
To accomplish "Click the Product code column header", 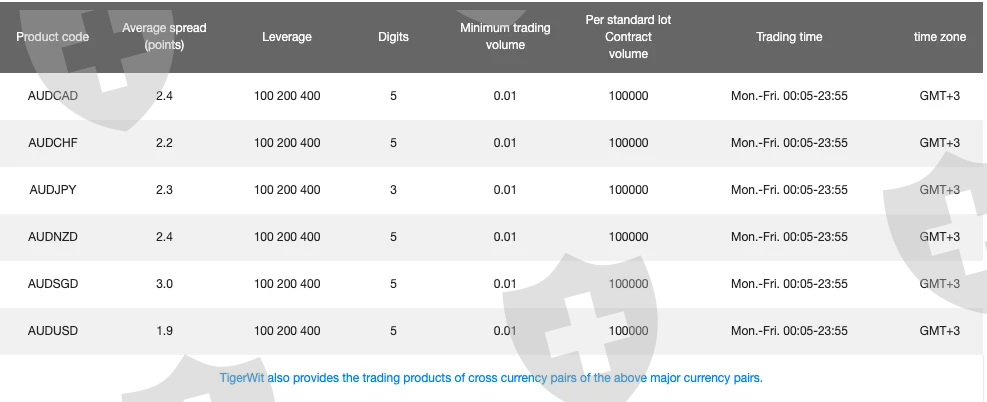I will 52,36.
